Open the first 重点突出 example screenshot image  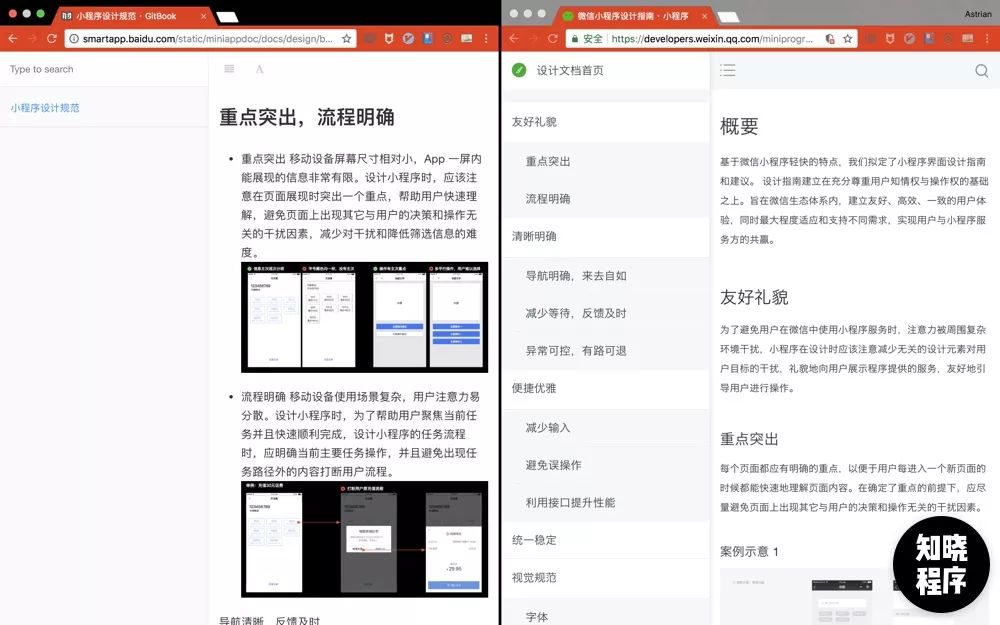pyautogui.click(x=362, y=317)
